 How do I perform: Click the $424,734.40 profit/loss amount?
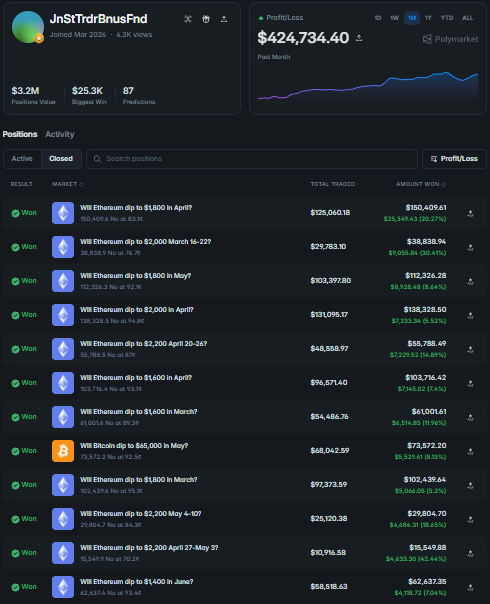303,38
